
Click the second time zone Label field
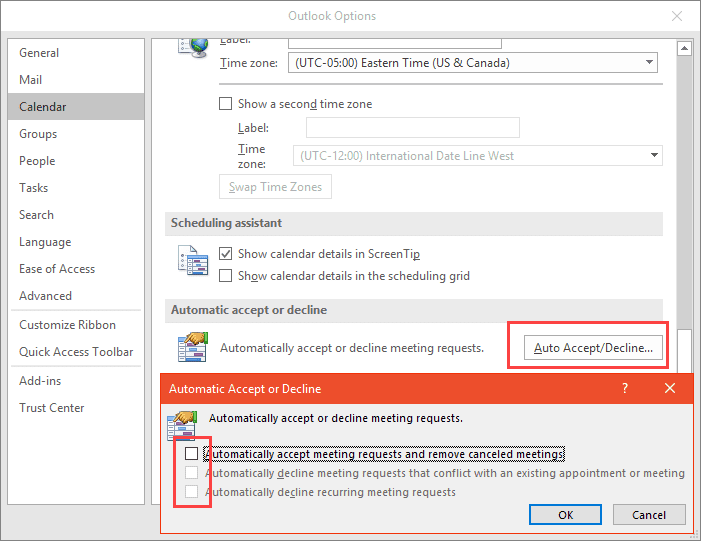click(x=412, y=128)
